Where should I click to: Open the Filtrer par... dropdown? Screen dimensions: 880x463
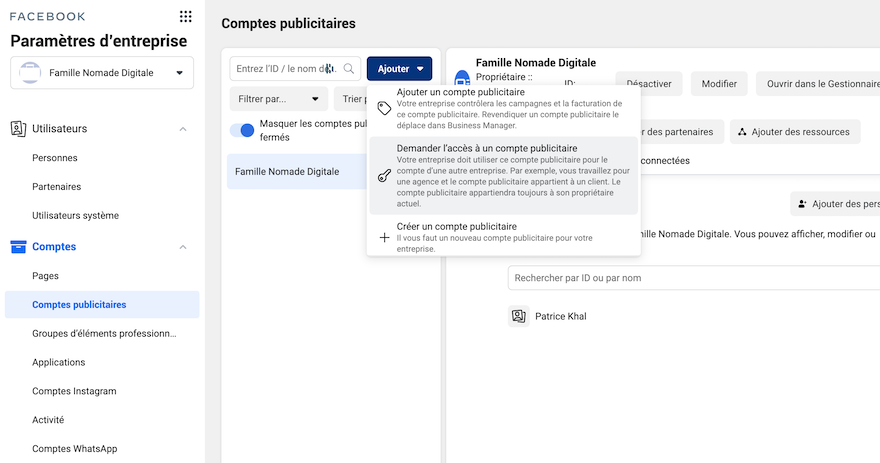[278, 99]
